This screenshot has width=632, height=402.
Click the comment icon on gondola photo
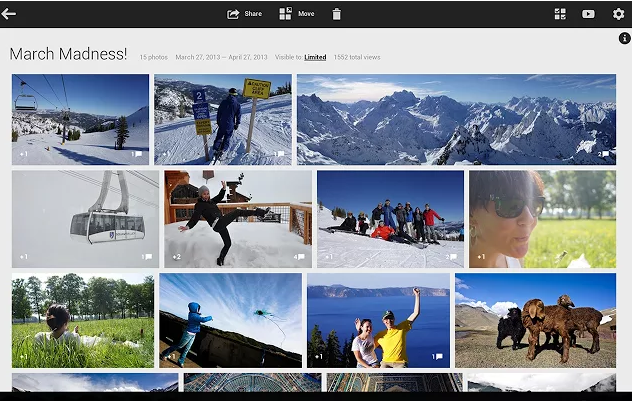[148, 257]
